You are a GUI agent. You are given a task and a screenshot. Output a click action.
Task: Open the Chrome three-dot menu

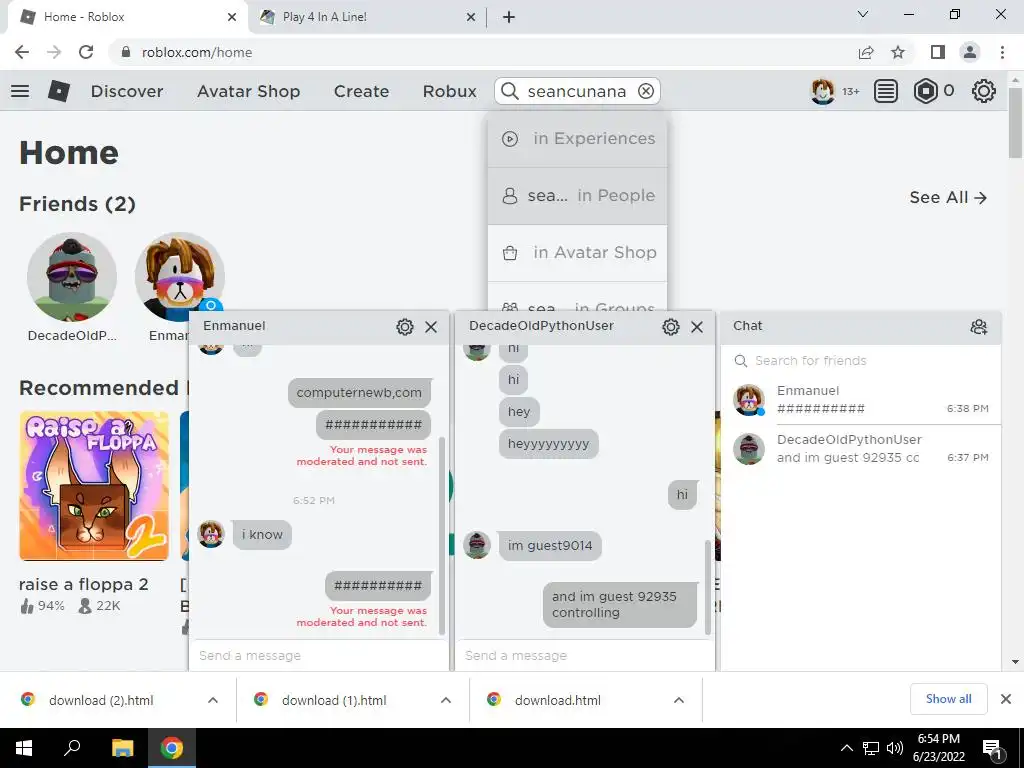(1002, 52)
